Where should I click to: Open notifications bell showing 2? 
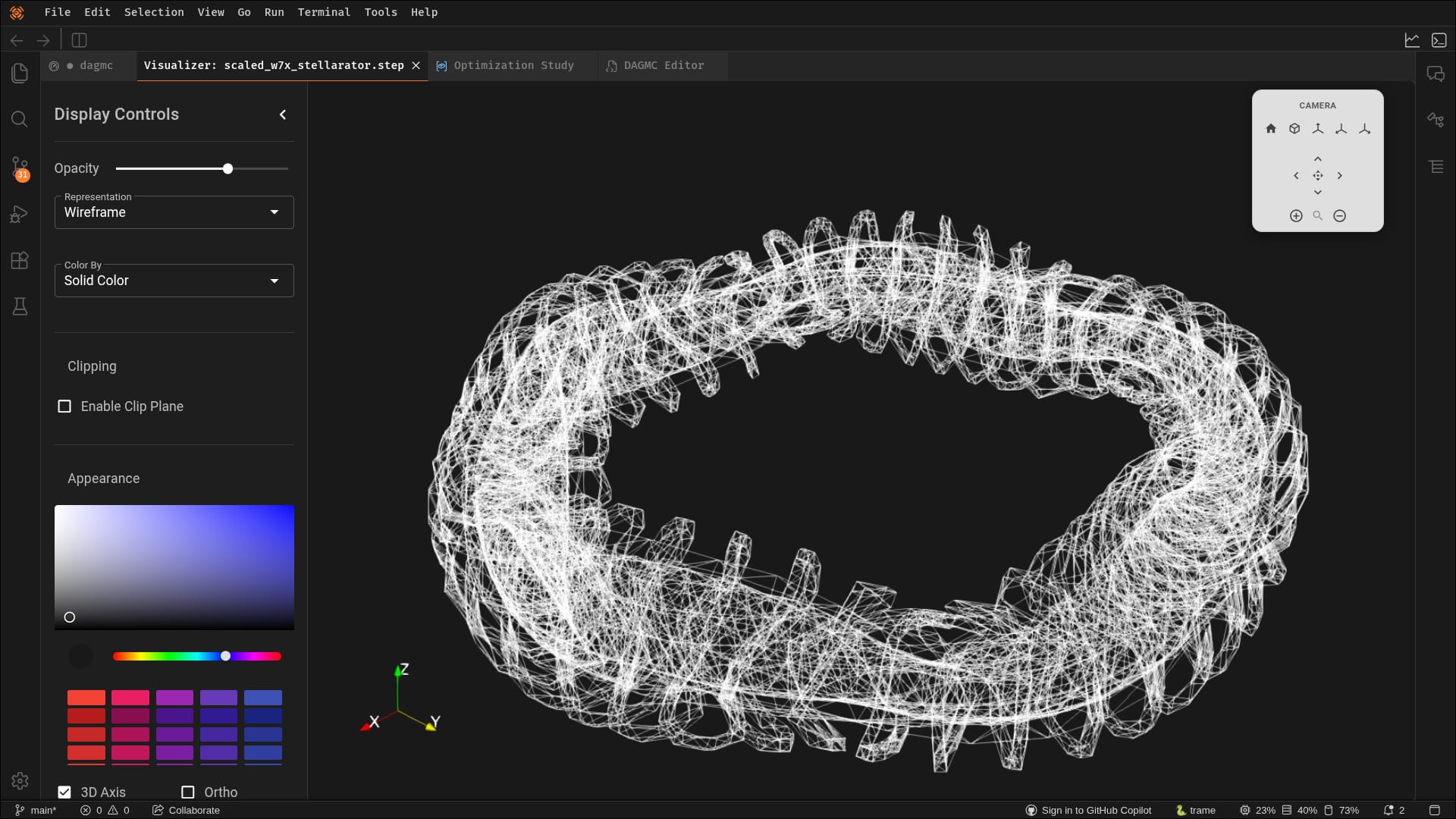coord(1394,810)
